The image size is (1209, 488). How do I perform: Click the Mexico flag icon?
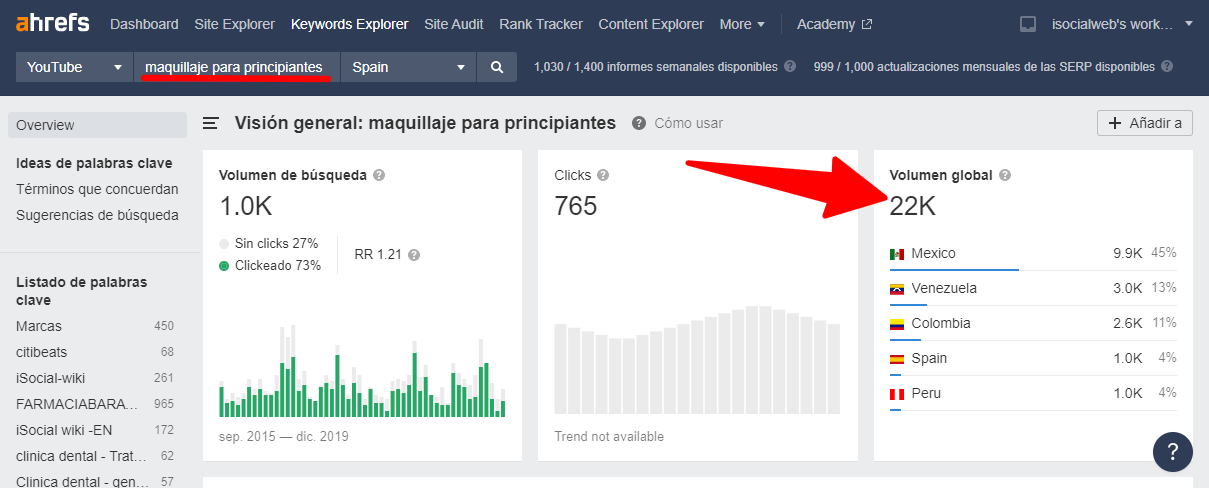(897, 254)
